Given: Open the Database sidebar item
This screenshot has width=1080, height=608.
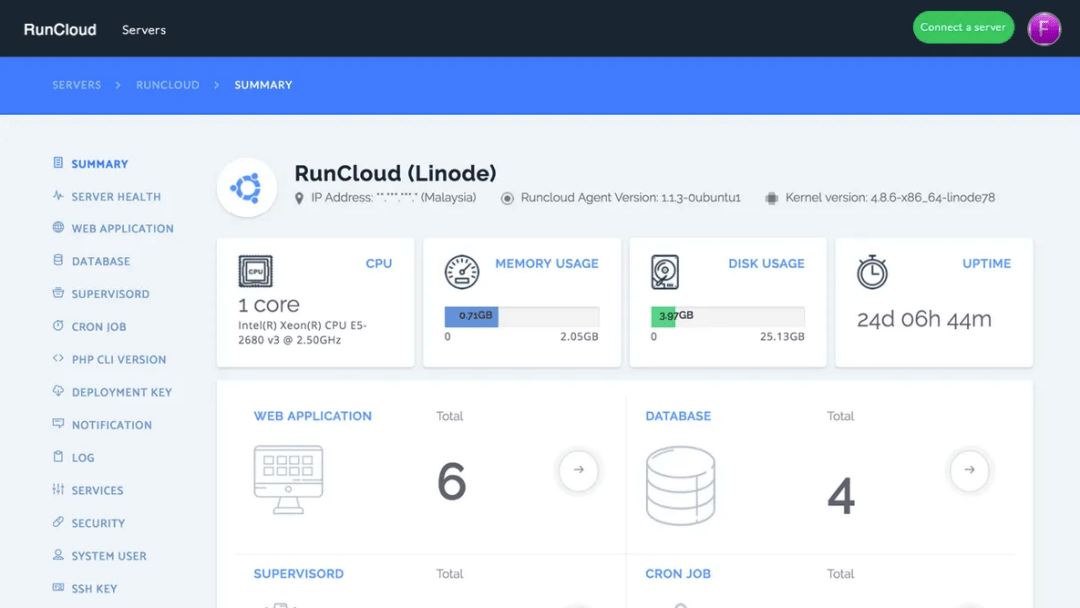Looking at the screenshot, I should [101, 261].
